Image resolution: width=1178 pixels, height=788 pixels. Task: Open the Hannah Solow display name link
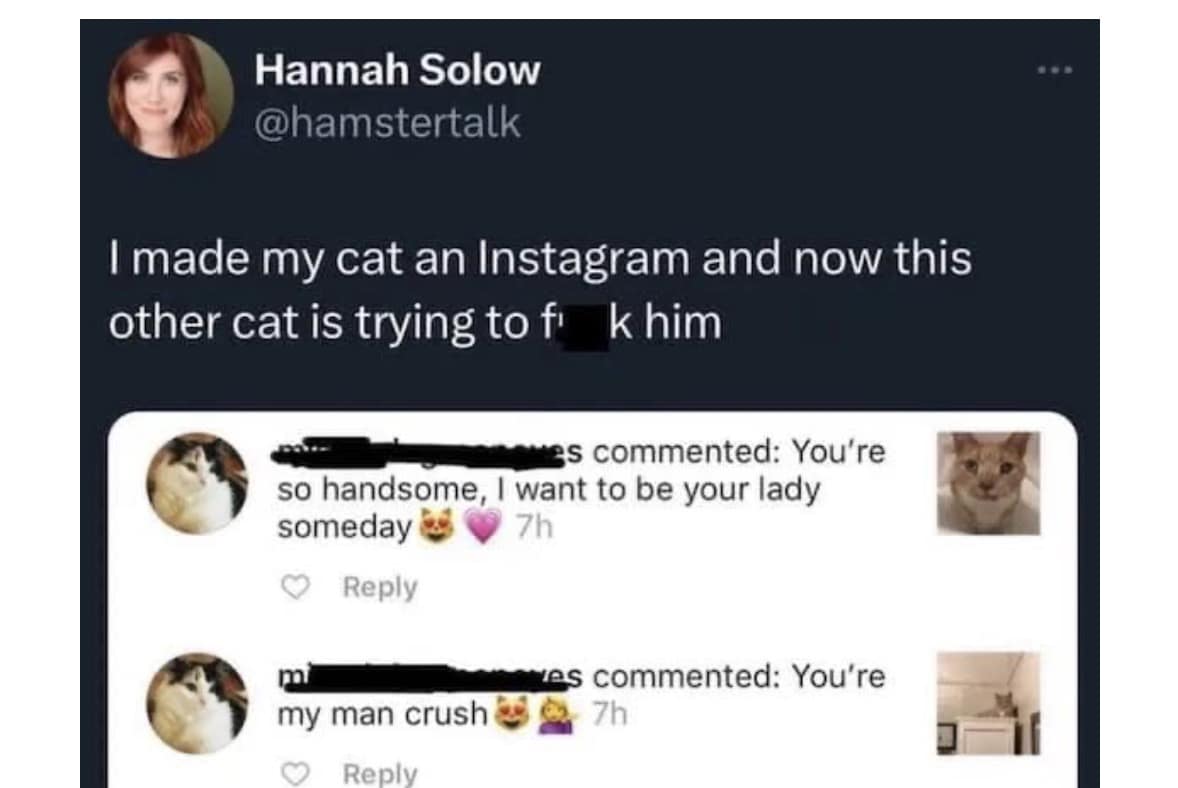(397, 70)
